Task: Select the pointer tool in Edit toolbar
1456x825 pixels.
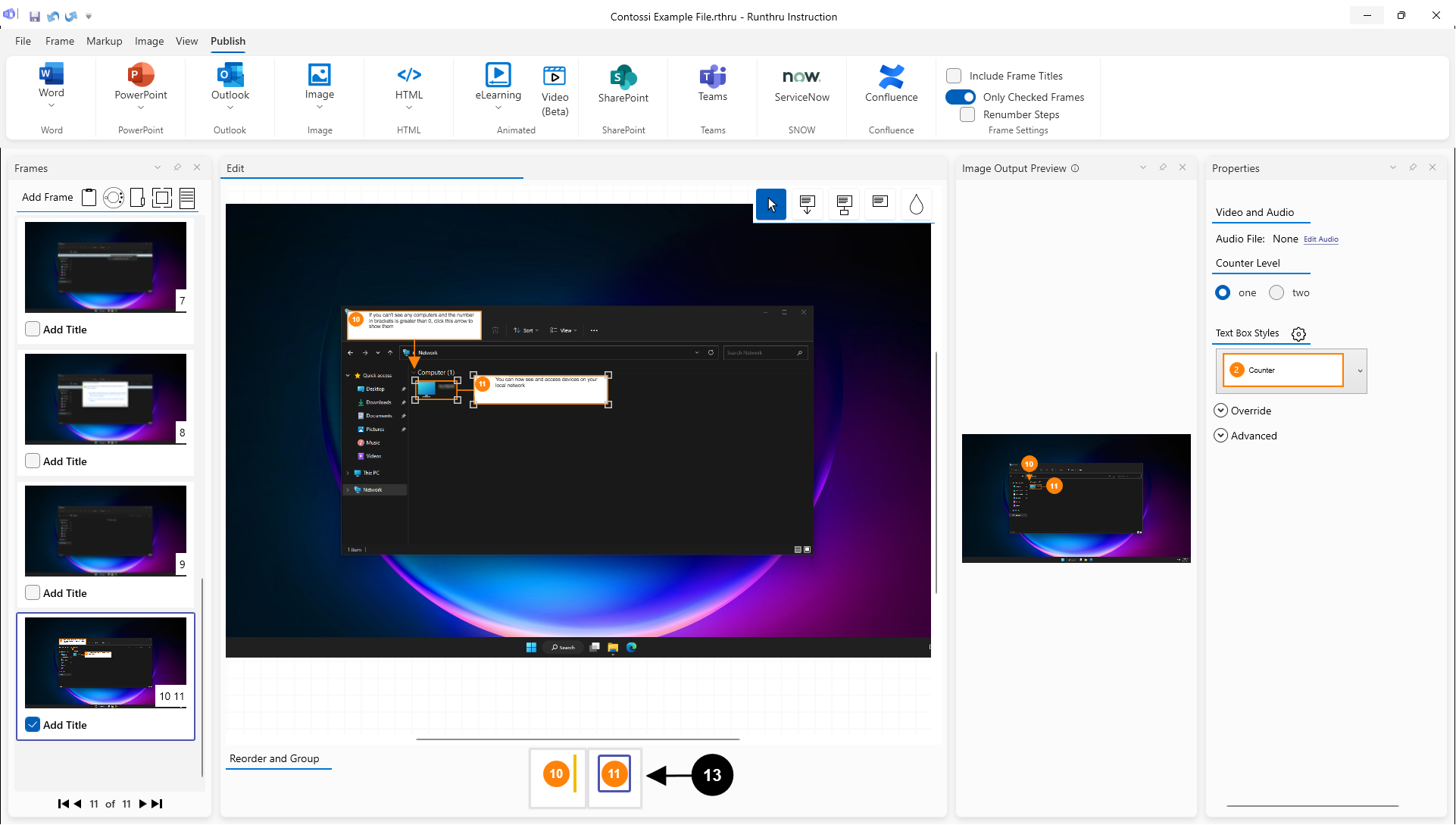Action: [771, 205]
